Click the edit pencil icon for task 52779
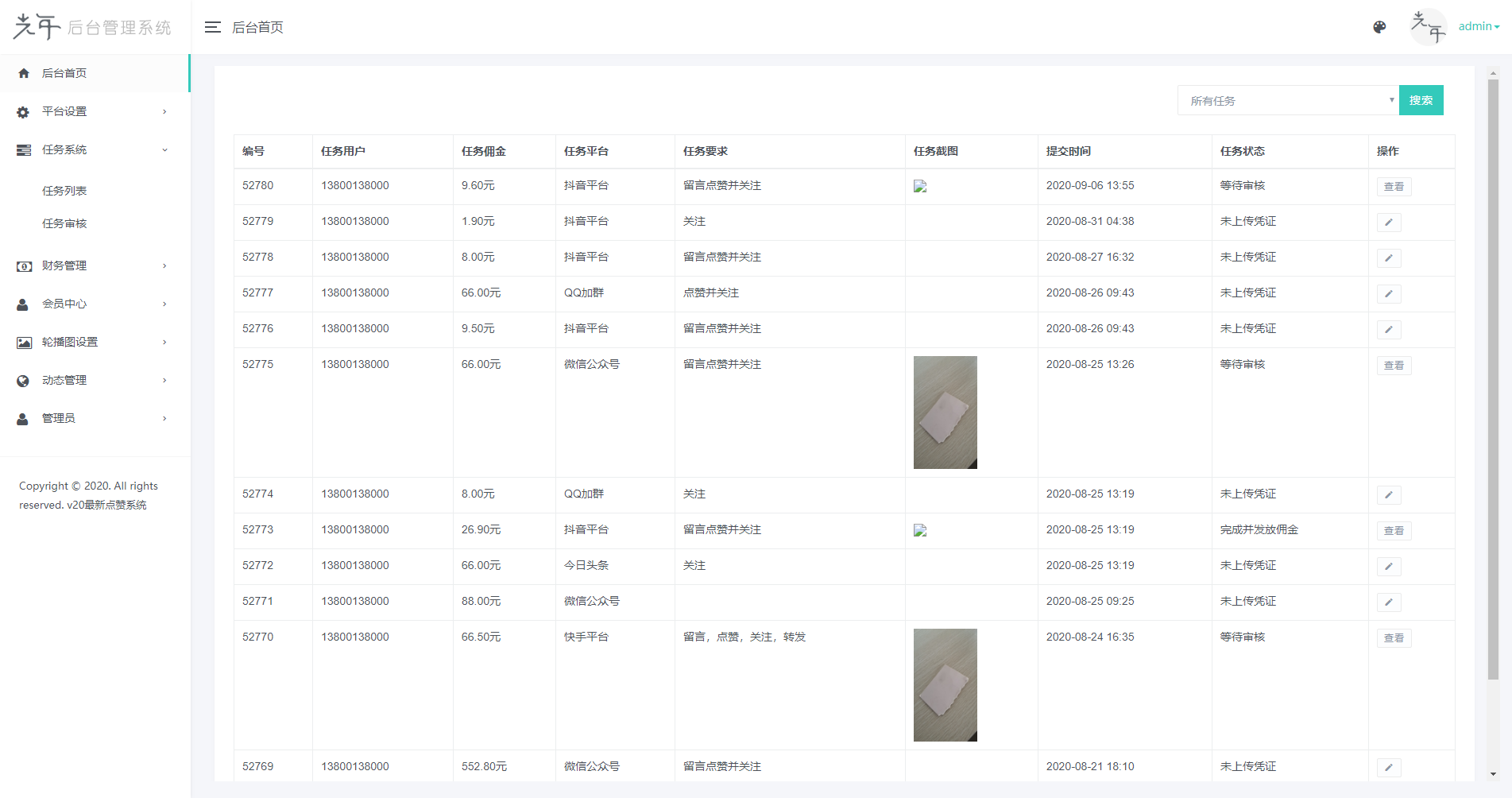 [x=1388, y=222]
